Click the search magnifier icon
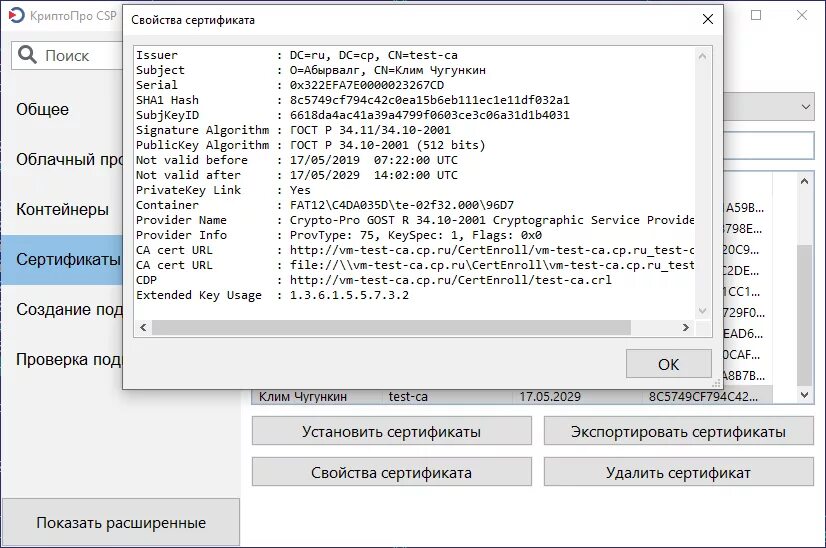 coord(27,54)
